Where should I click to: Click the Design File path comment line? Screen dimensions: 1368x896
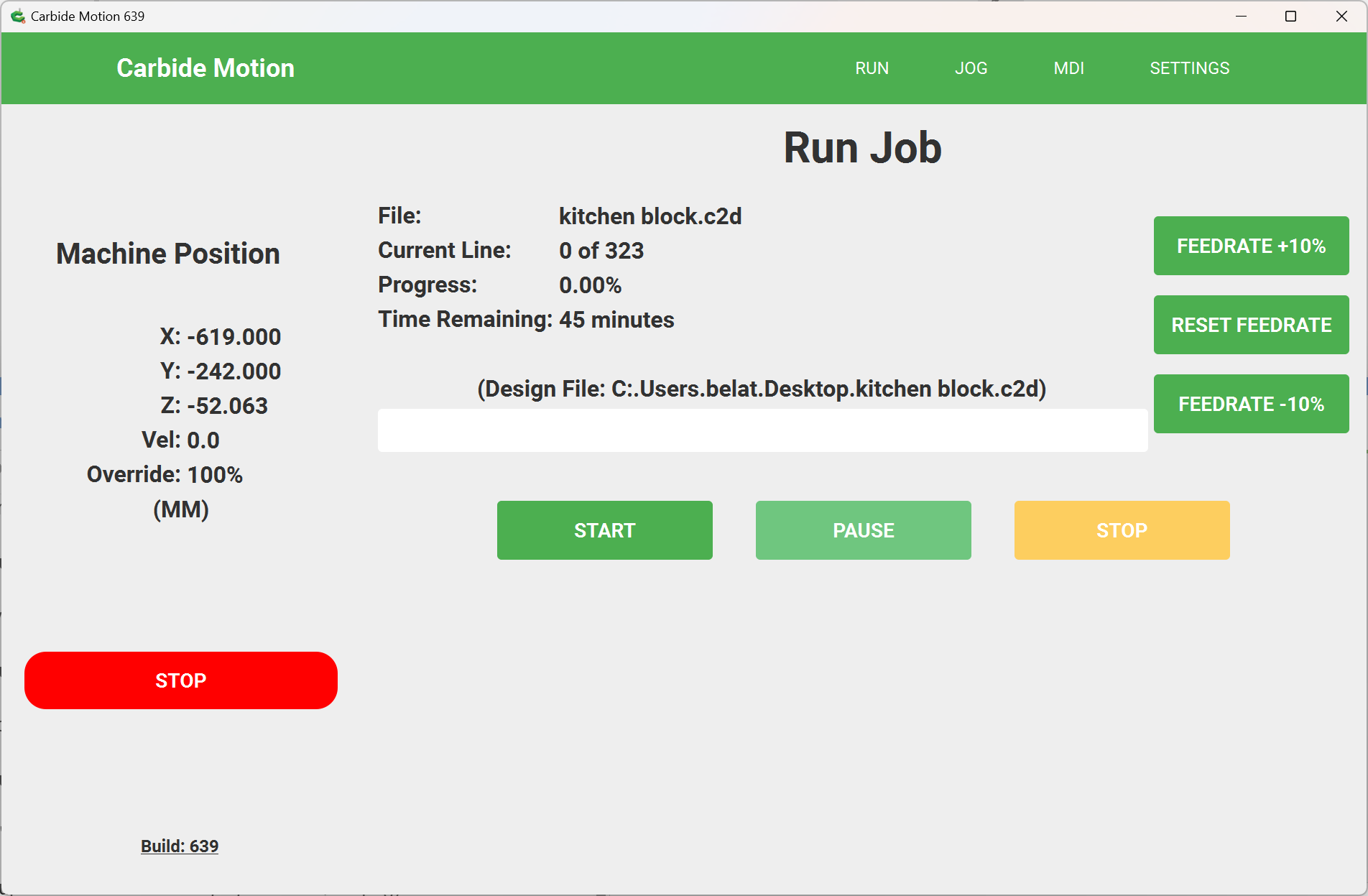[762, 389]
